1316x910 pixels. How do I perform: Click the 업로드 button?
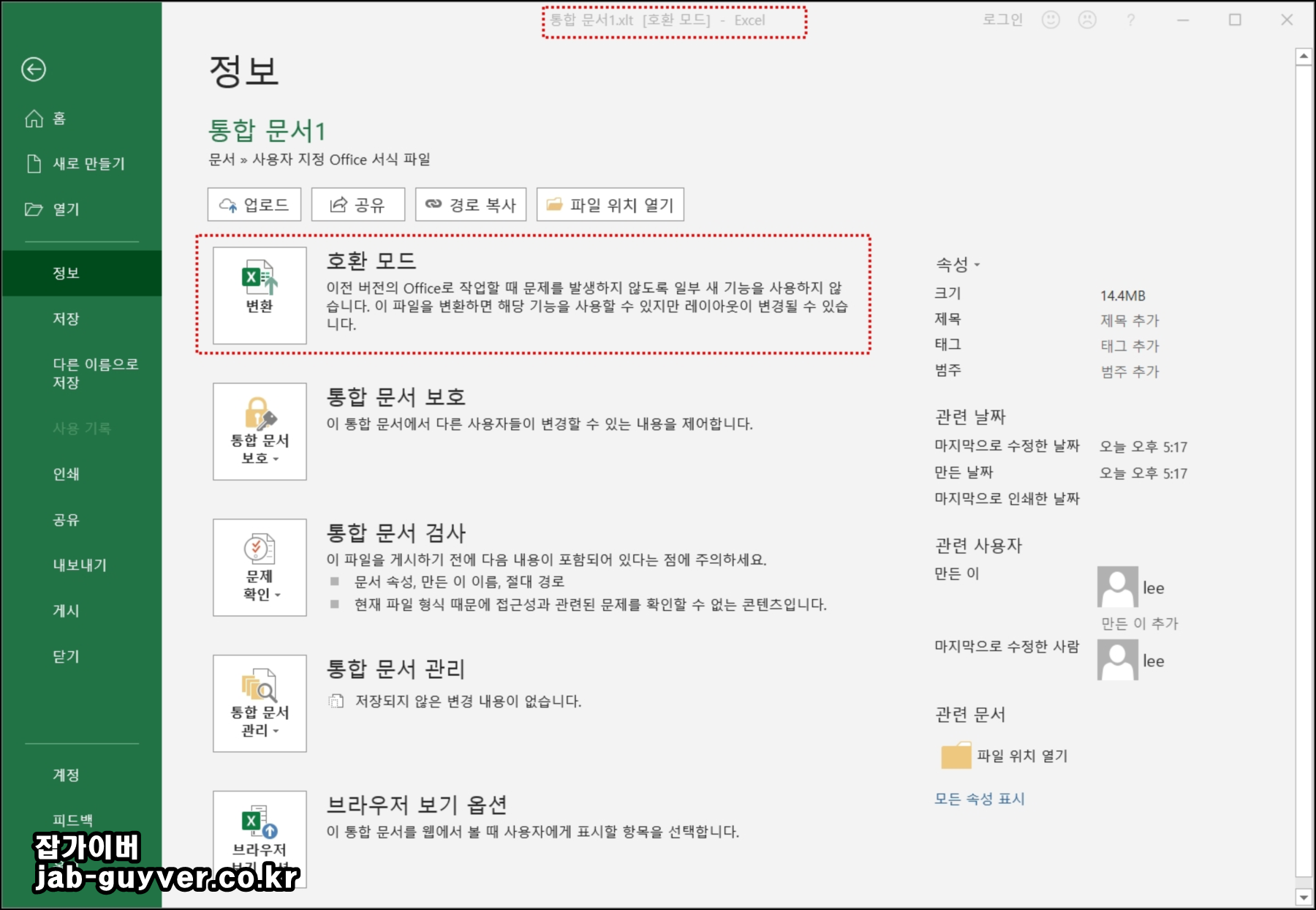pos(254,205)
